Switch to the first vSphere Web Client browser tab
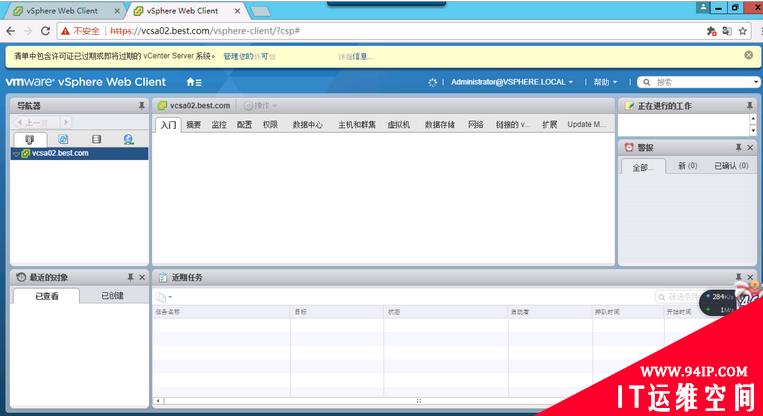 pyautogui.click(x=62, y=11)
